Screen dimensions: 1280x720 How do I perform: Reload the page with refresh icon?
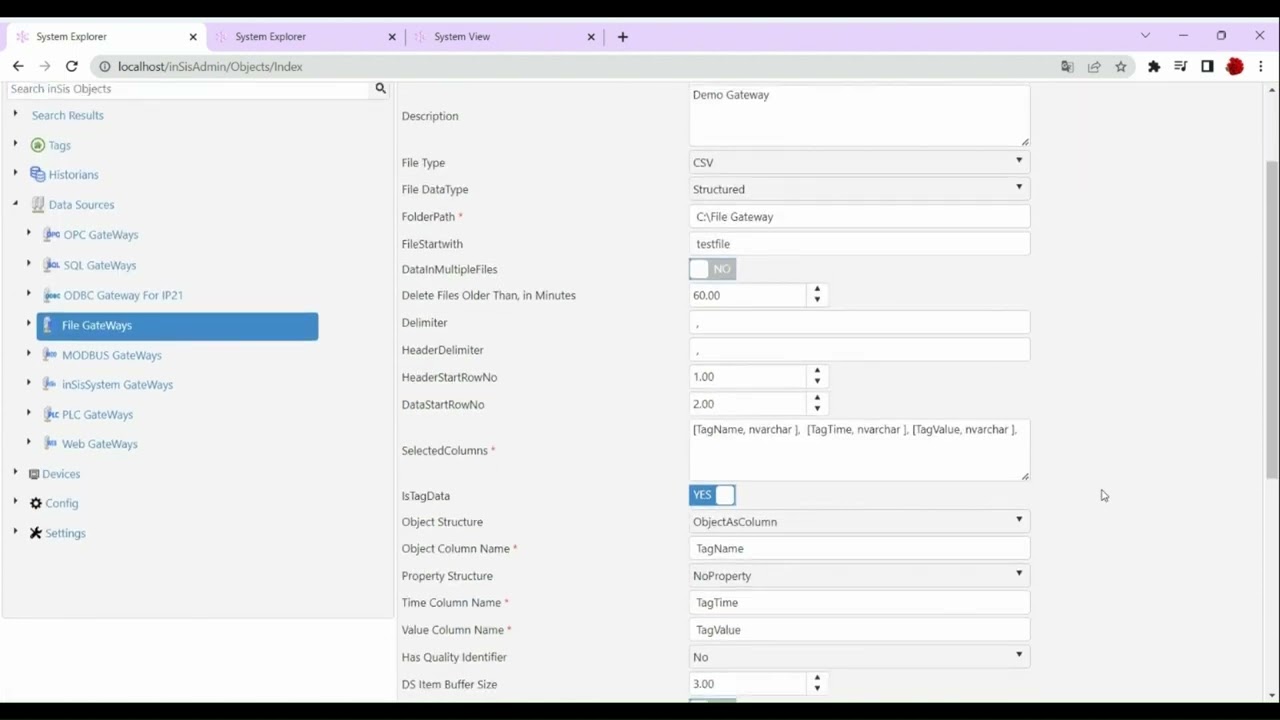coord(71,66)
